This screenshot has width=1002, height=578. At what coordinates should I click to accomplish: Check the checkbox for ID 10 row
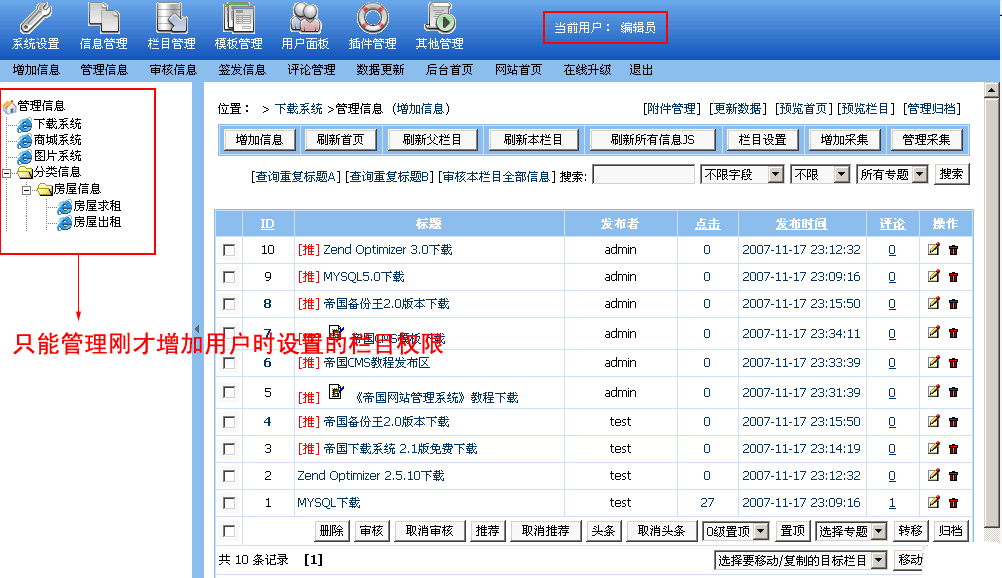(229, 250)
